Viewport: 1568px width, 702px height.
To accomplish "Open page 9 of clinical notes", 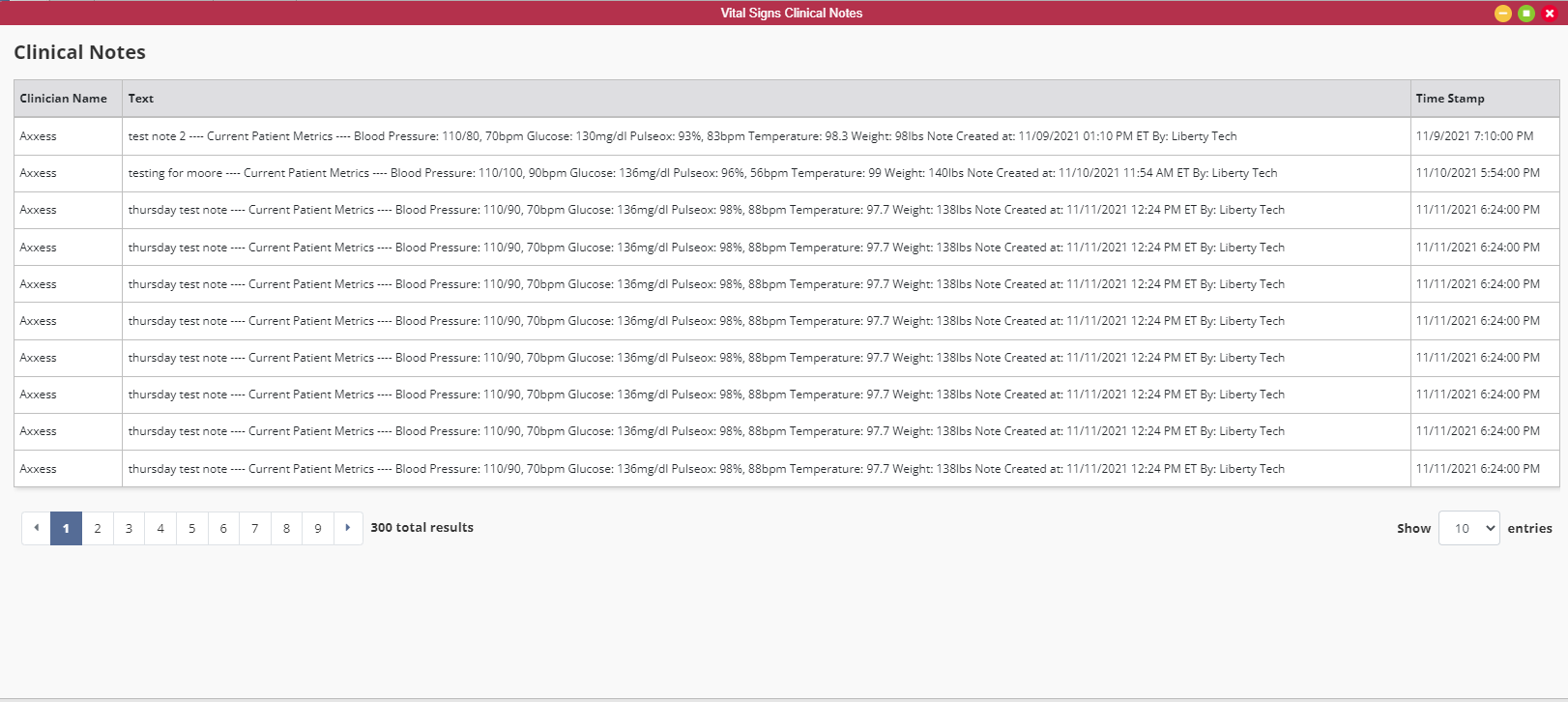I will pyautogui.click(x=318, y=528).
